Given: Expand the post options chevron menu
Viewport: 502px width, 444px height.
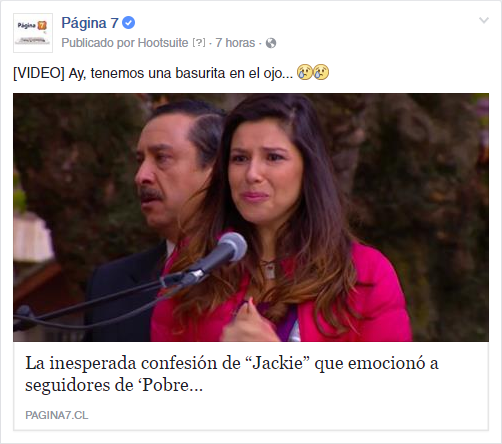Looking at the screenshot, I should pos(484,20).
